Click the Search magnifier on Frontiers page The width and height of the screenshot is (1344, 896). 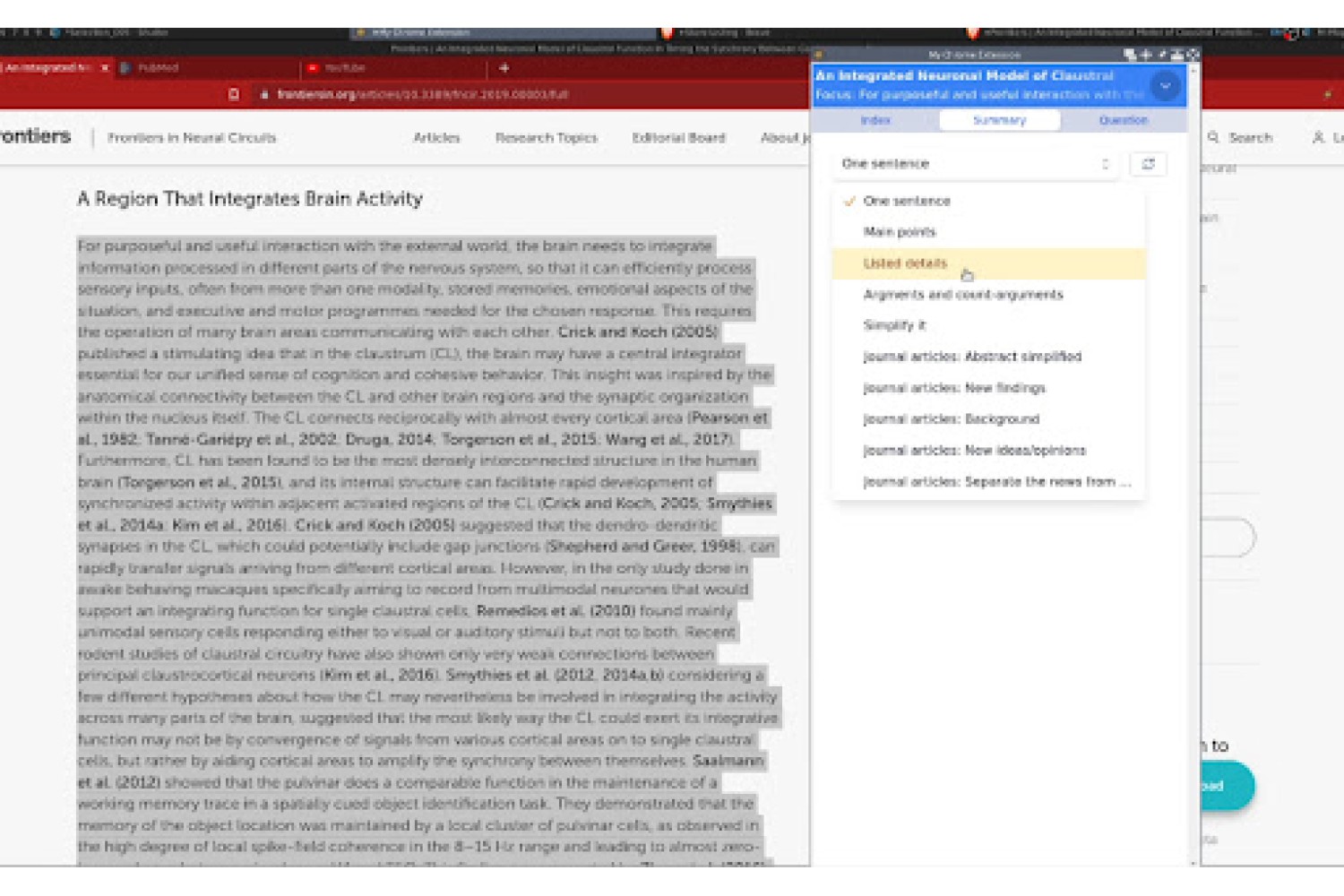(1212, 138)
